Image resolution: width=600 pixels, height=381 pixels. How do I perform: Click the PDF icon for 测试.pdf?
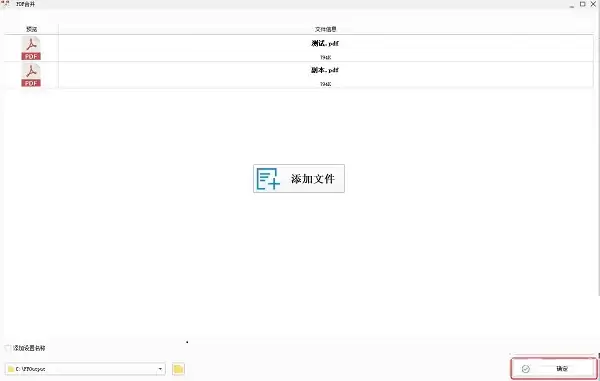(31, 48)
